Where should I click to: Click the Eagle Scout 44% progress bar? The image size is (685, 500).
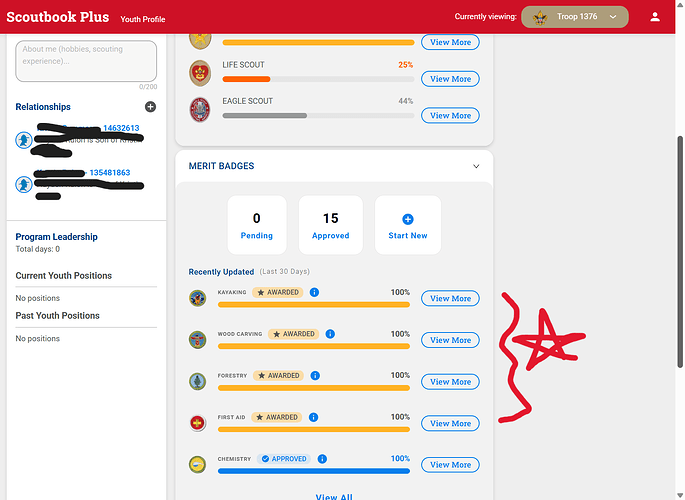pos(318,116)
